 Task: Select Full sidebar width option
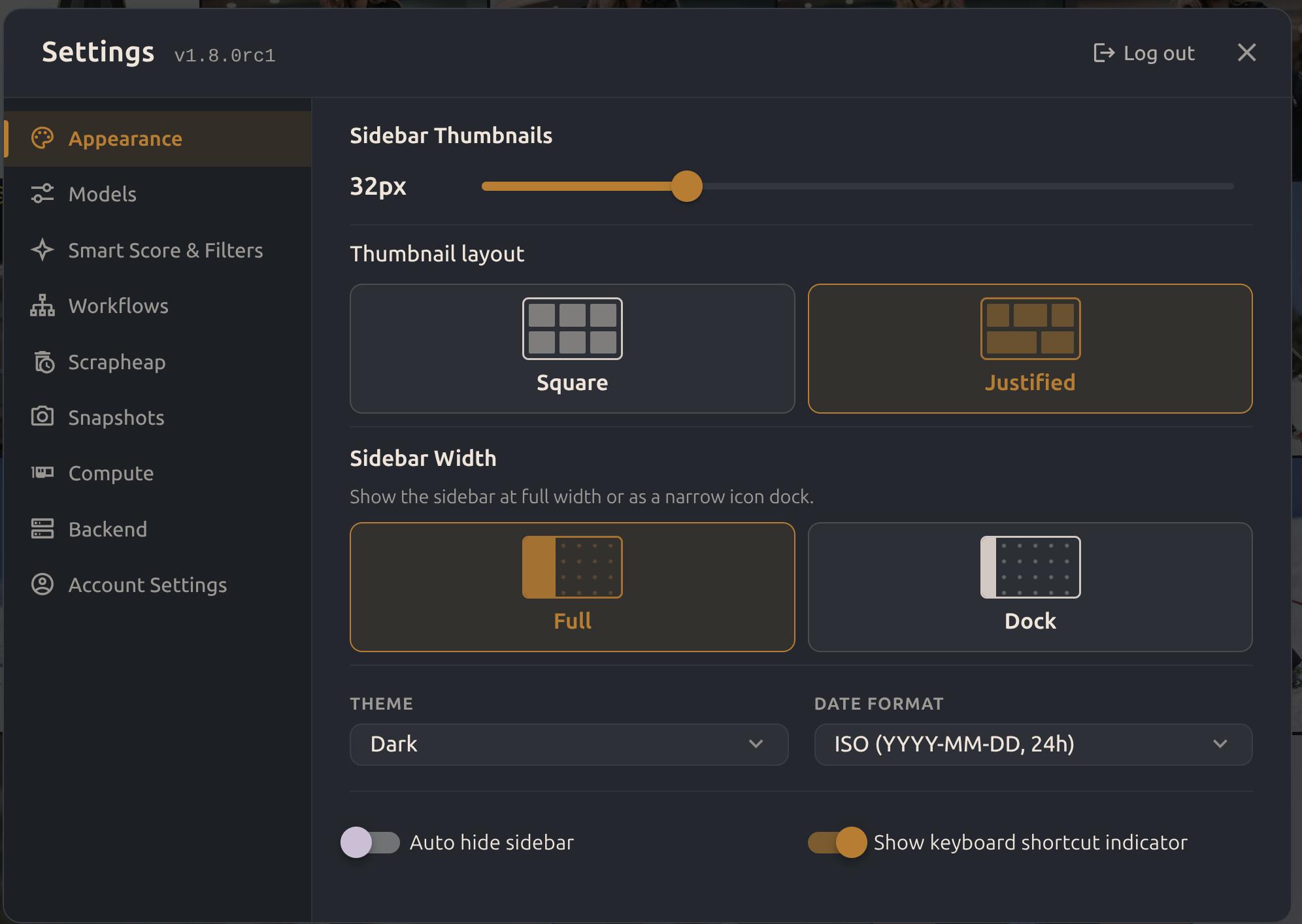coord(572,587)
